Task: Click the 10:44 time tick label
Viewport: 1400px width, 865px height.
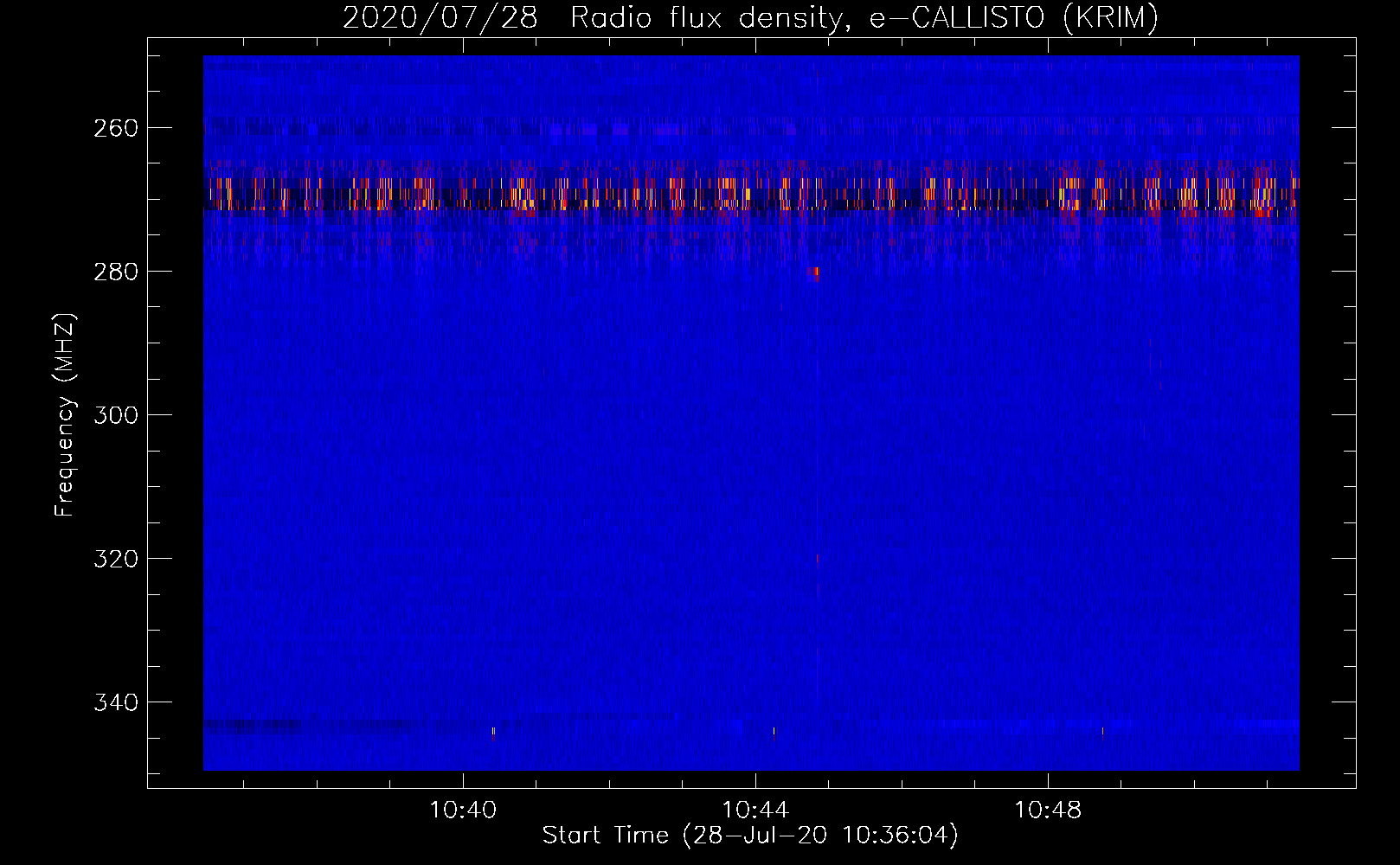Action: pos(755,811)
